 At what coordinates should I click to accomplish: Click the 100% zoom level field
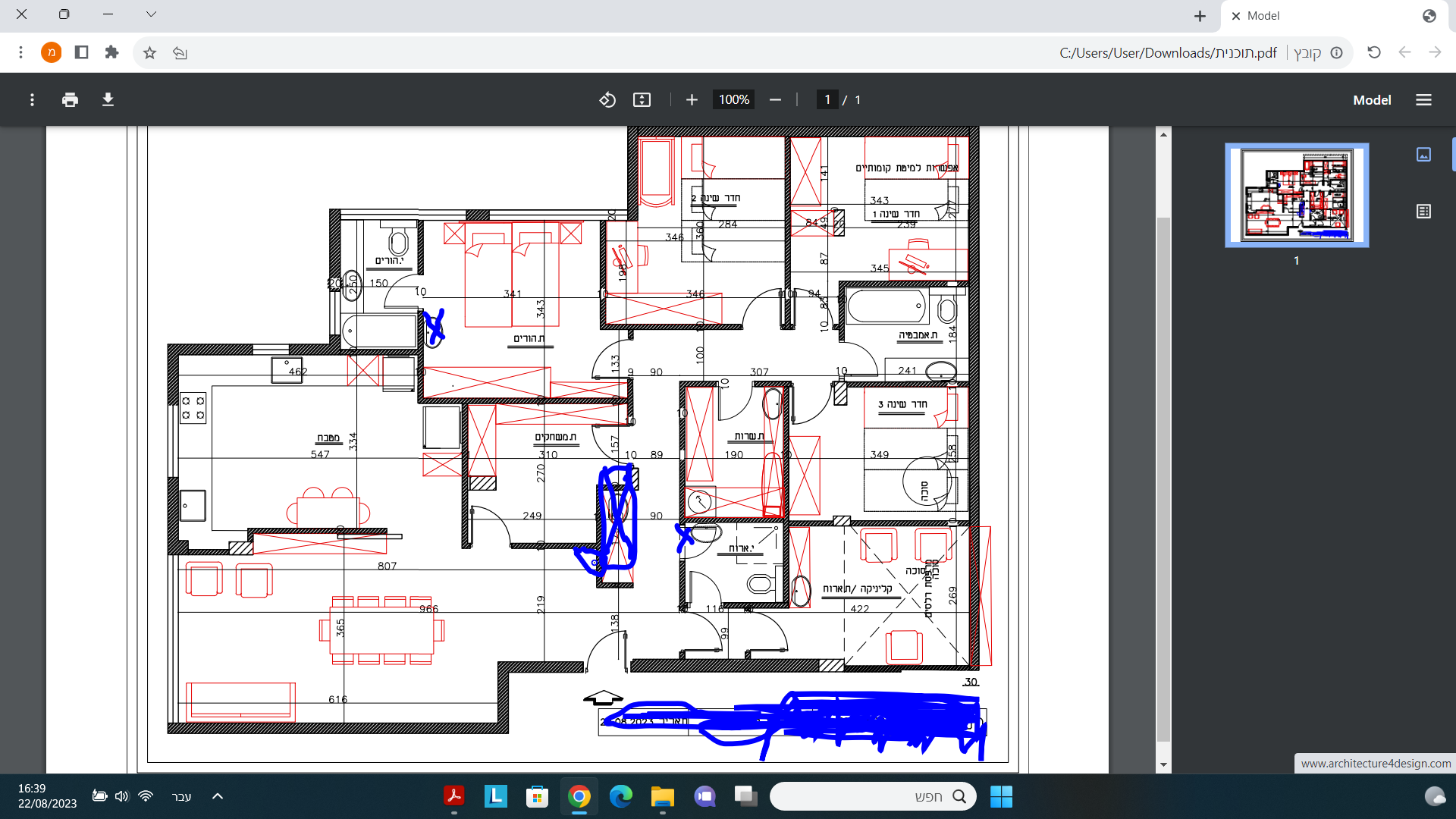(733, 99)
